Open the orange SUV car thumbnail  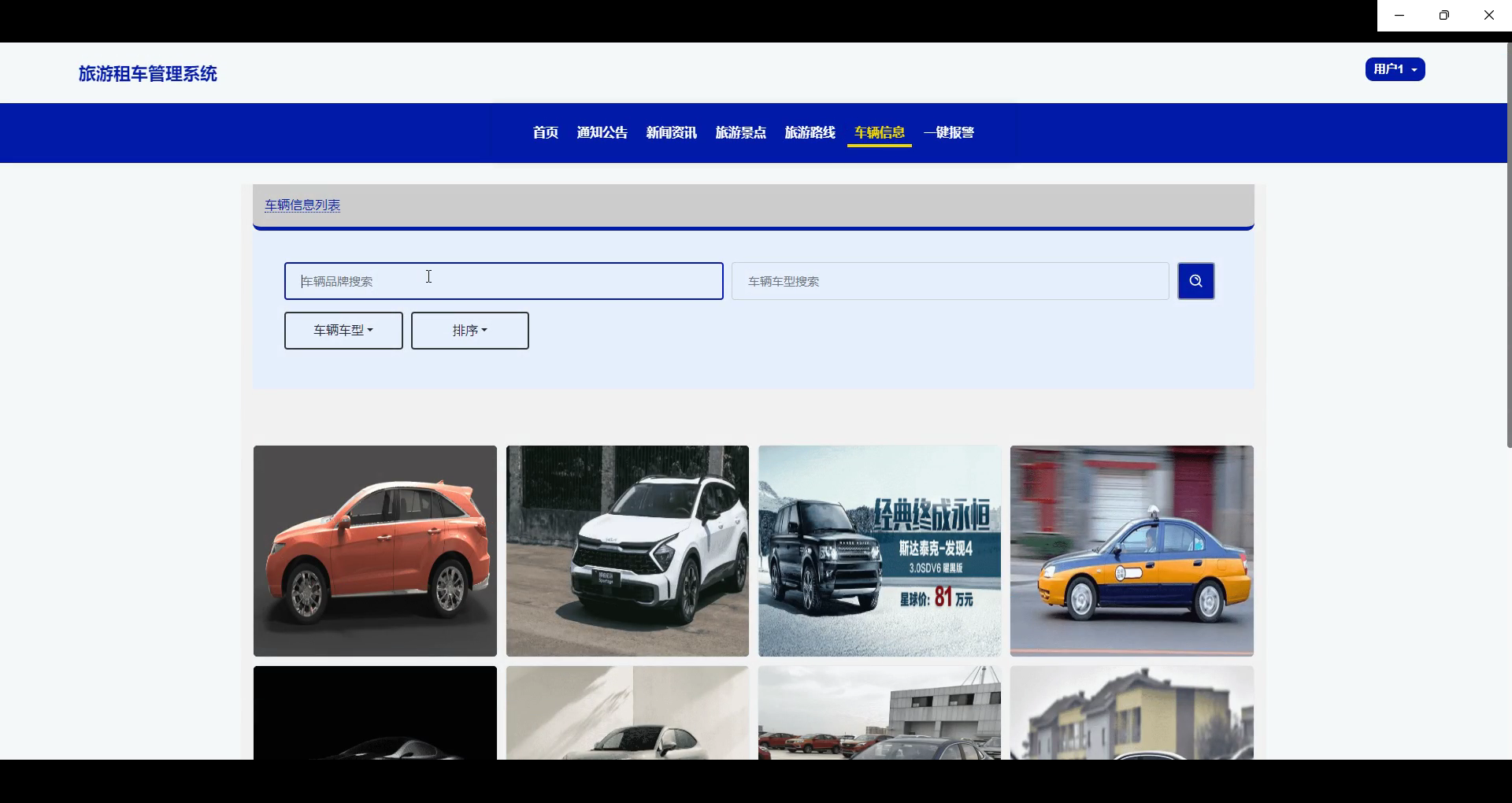point(375,551)
